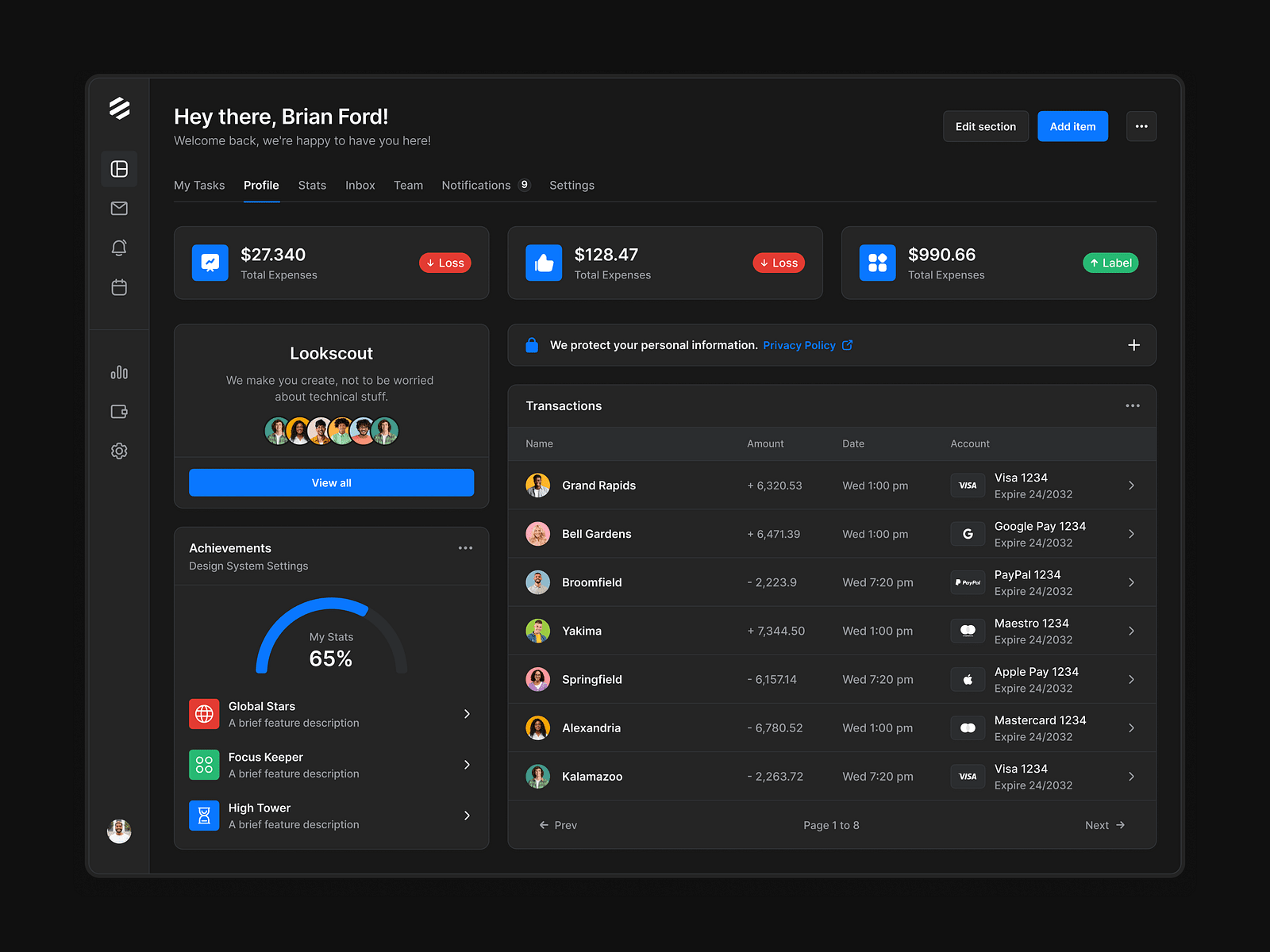This screenshot has height=952, width=1270.
Task: Click the grid icon on $990.66 card
Action: [877, 263]
